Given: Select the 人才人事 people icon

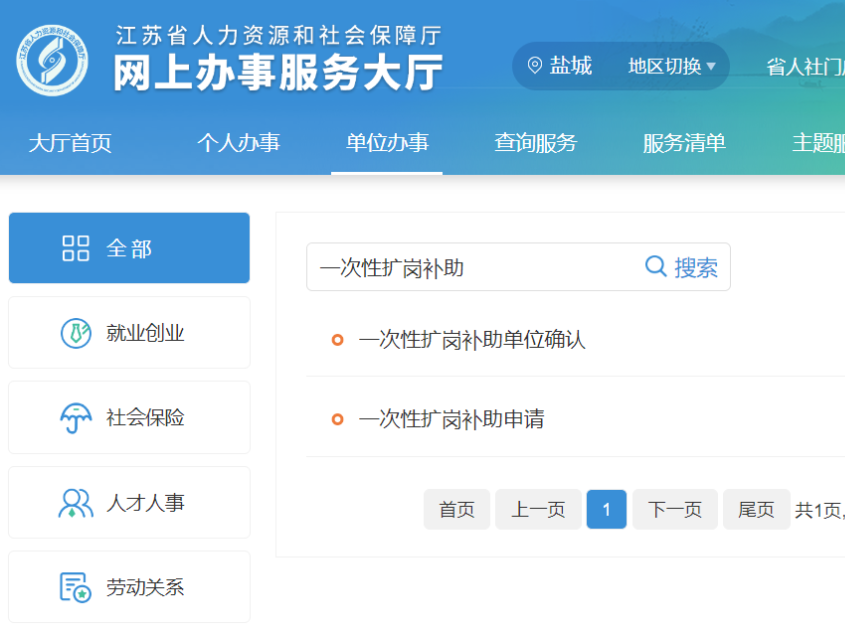Looking at the screenshot, I should click(x=75, y=501).
